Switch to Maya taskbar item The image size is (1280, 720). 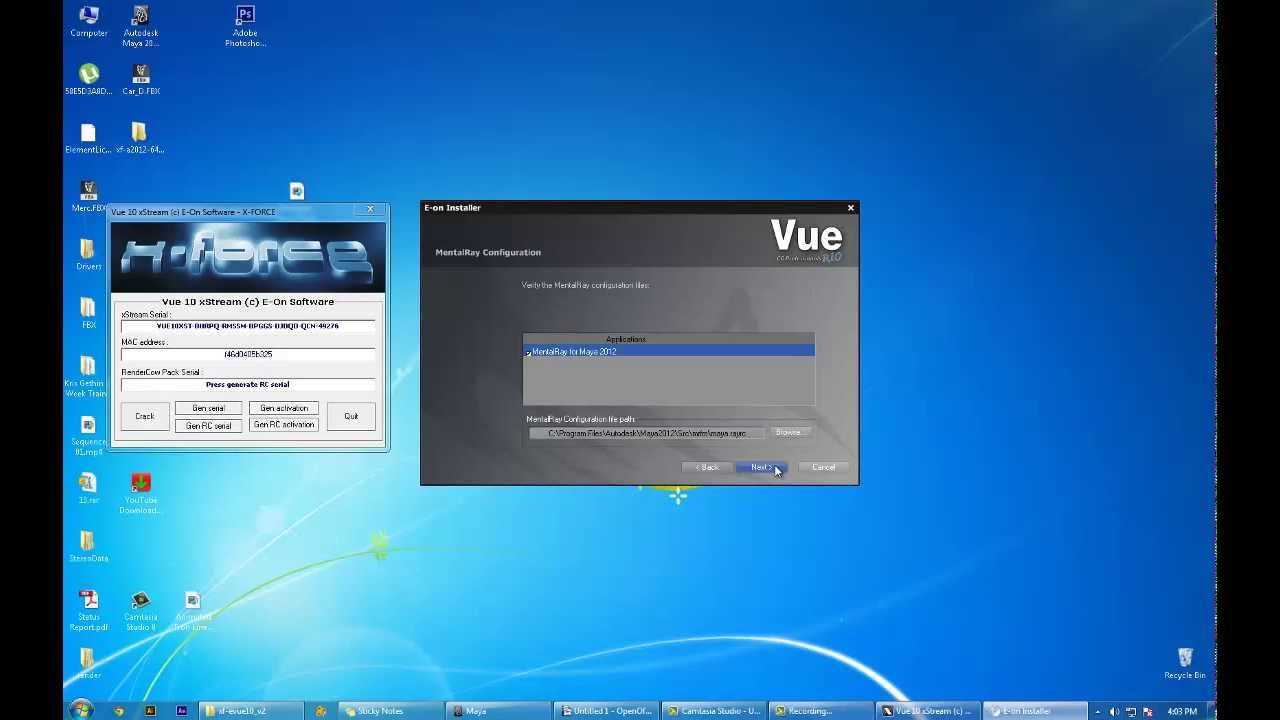point(497,711)
